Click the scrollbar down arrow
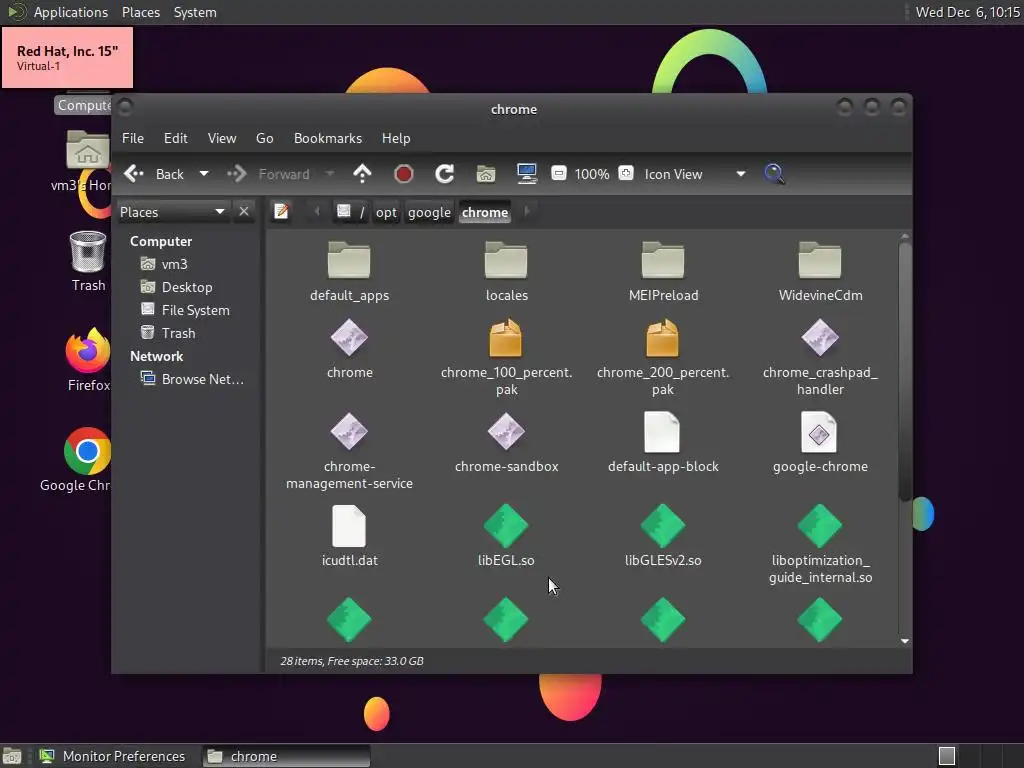This screenshot has height=768, width=1024. (x=904, y=641)
